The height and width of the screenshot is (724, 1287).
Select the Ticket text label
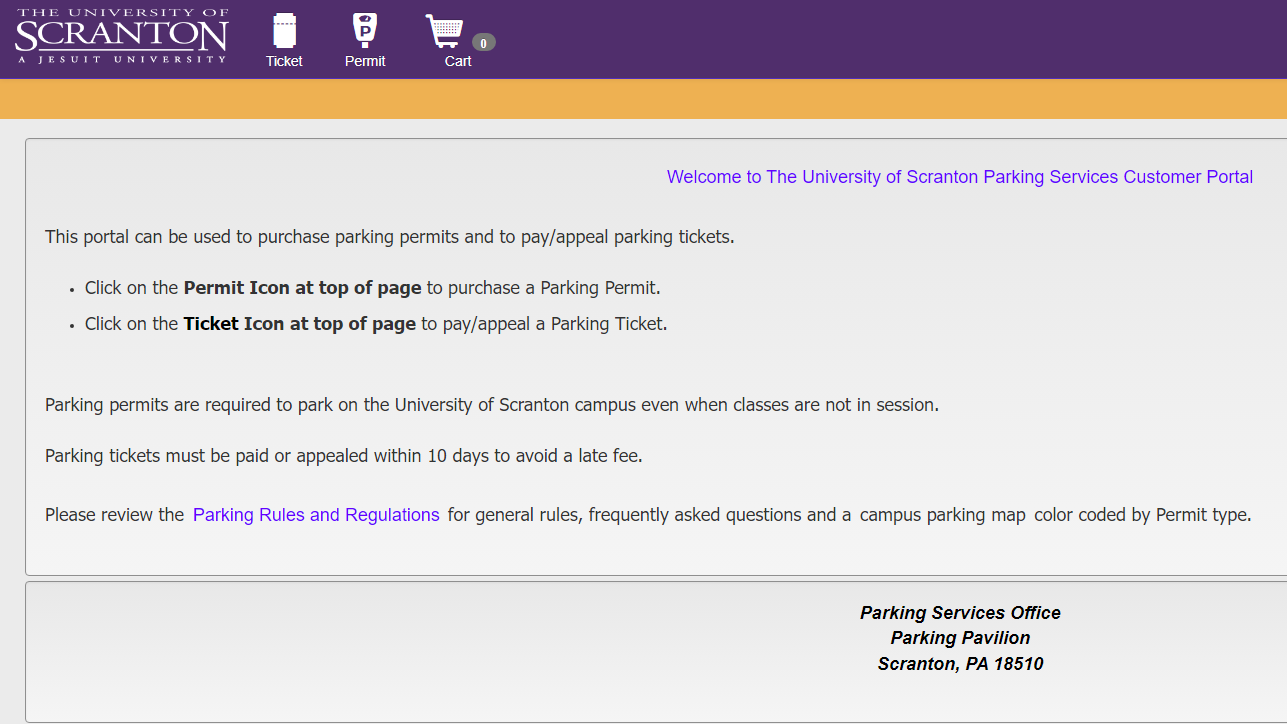click(284, 61)
